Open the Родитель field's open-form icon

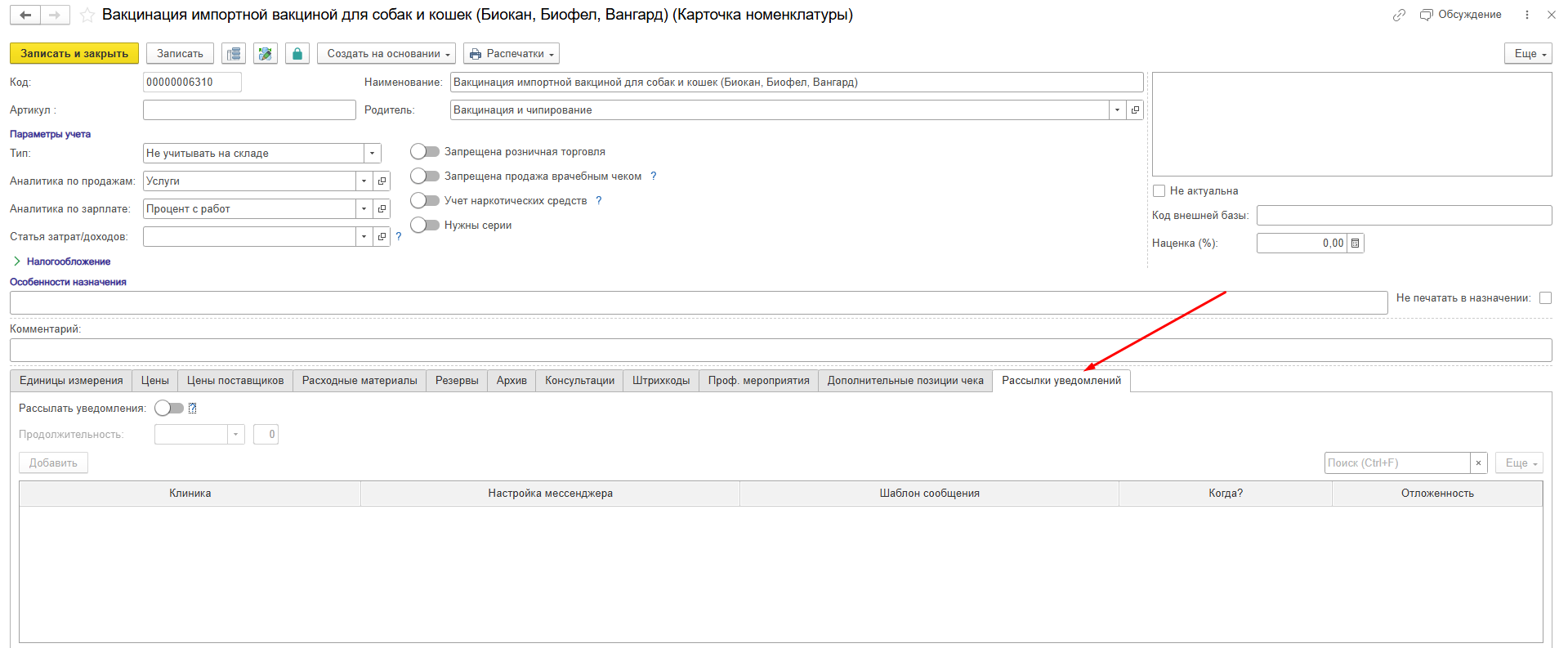1135,110
